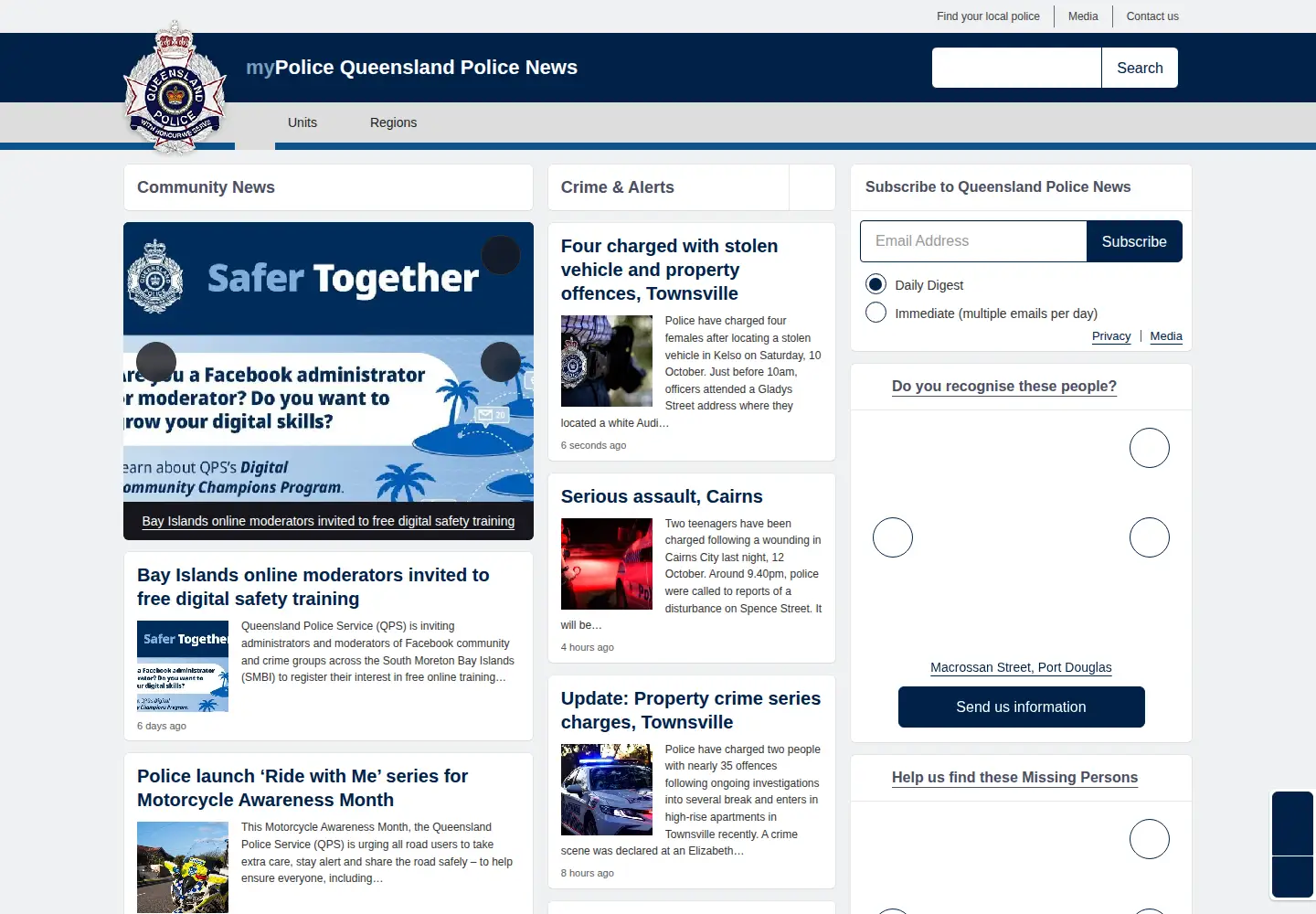Viewport: 1316px width, 914px height.
Task: Open the Regions menu
Action: (x=393, y=122)
